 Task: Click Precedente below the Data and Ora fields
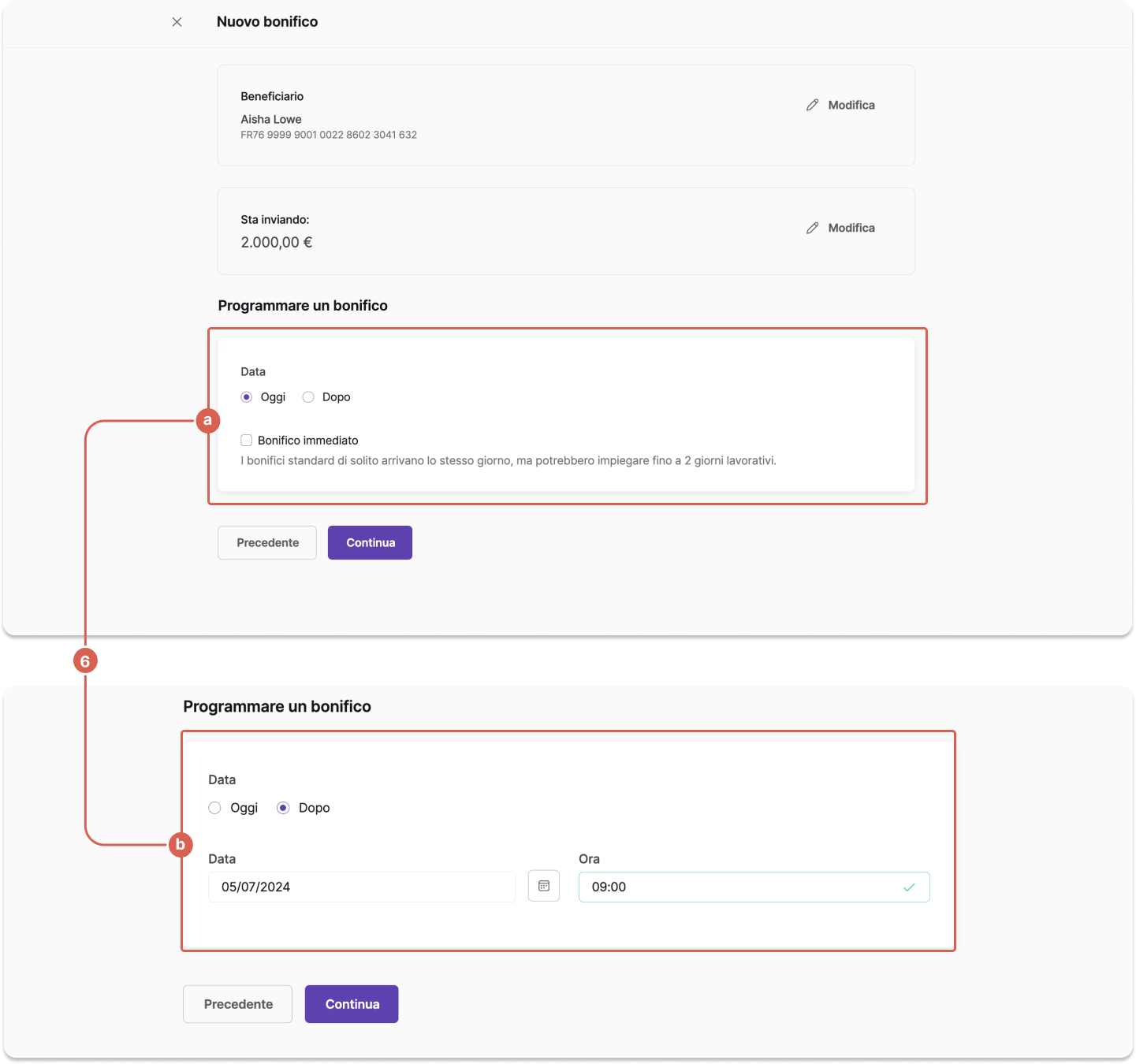(x=238, y=1004)
